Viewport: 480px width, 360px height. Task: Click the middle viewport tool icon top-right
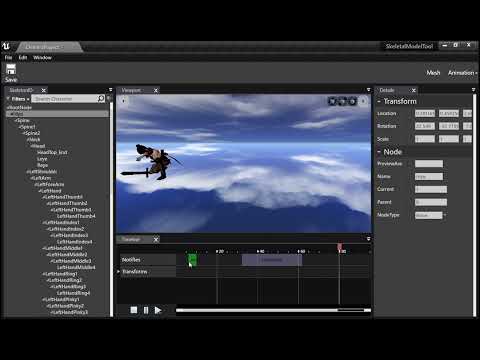(x=342, y=101)
